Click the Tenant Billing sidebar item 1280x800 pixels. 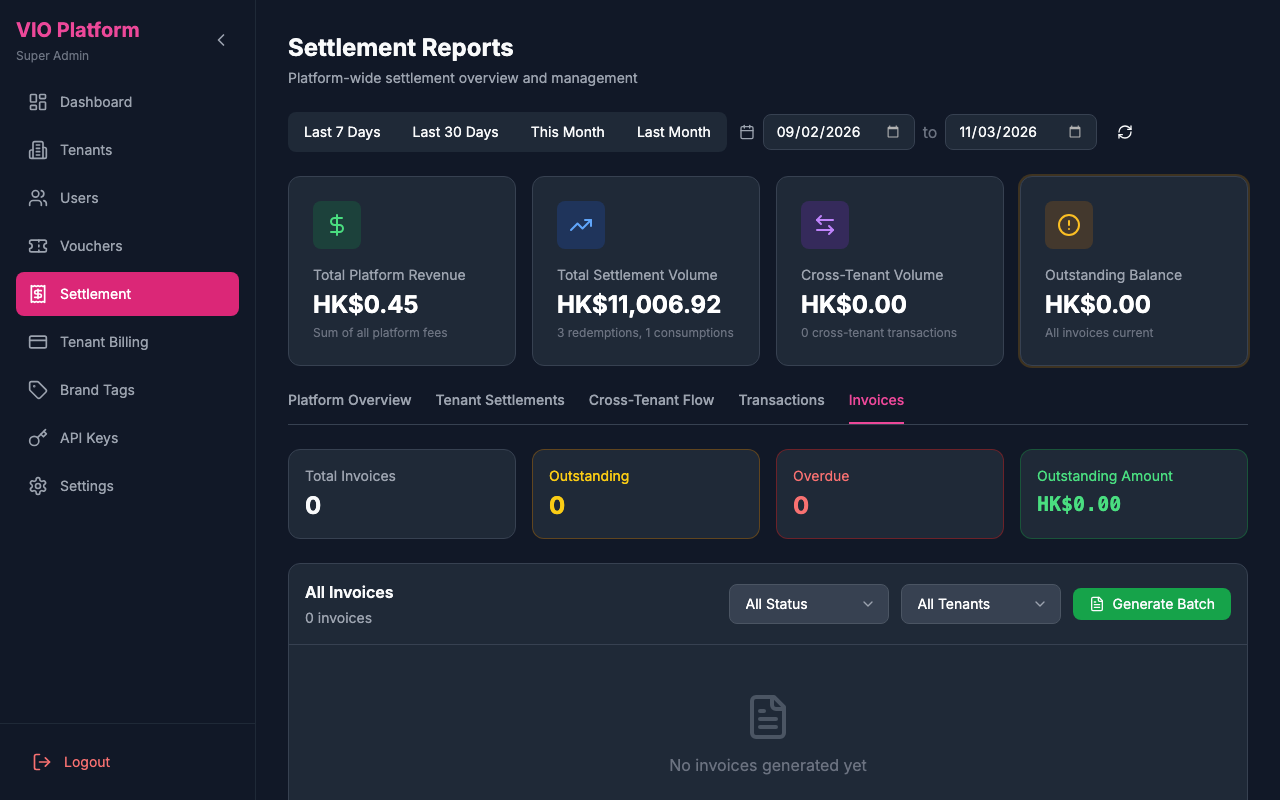[104, 342]
